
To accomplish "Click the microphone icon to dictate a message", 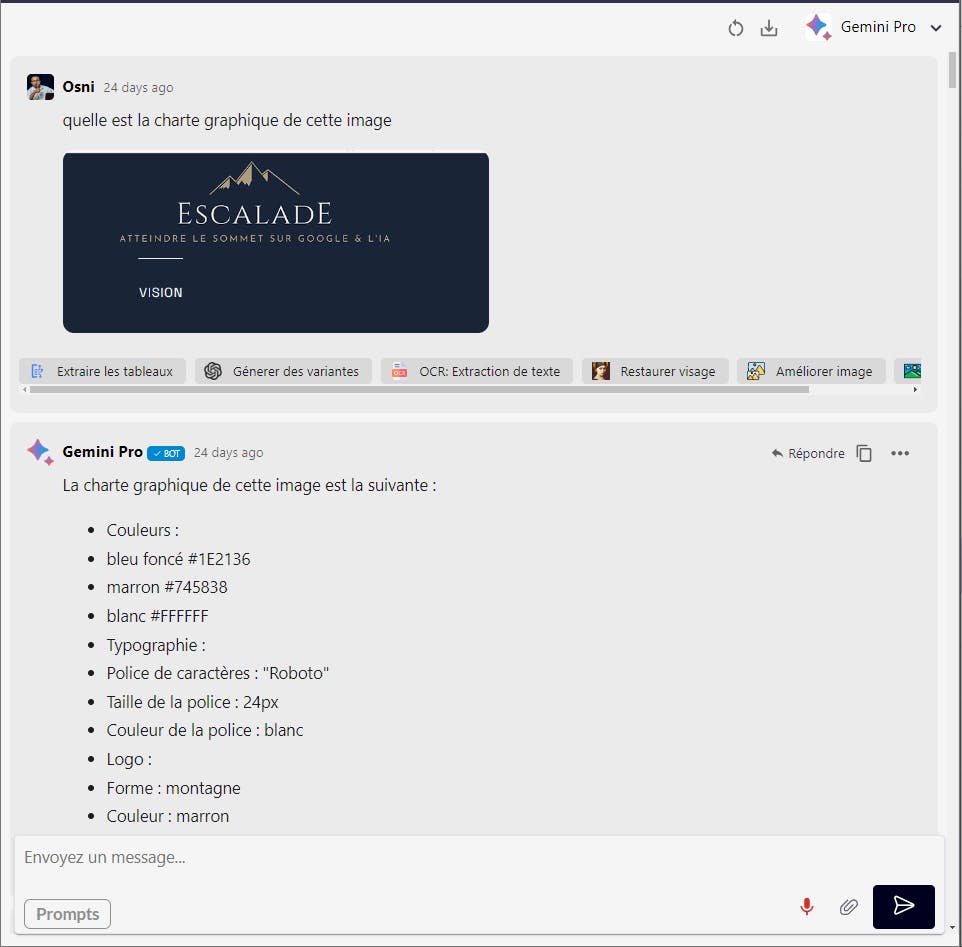I will pyautogui.click(x=807, y=907).
